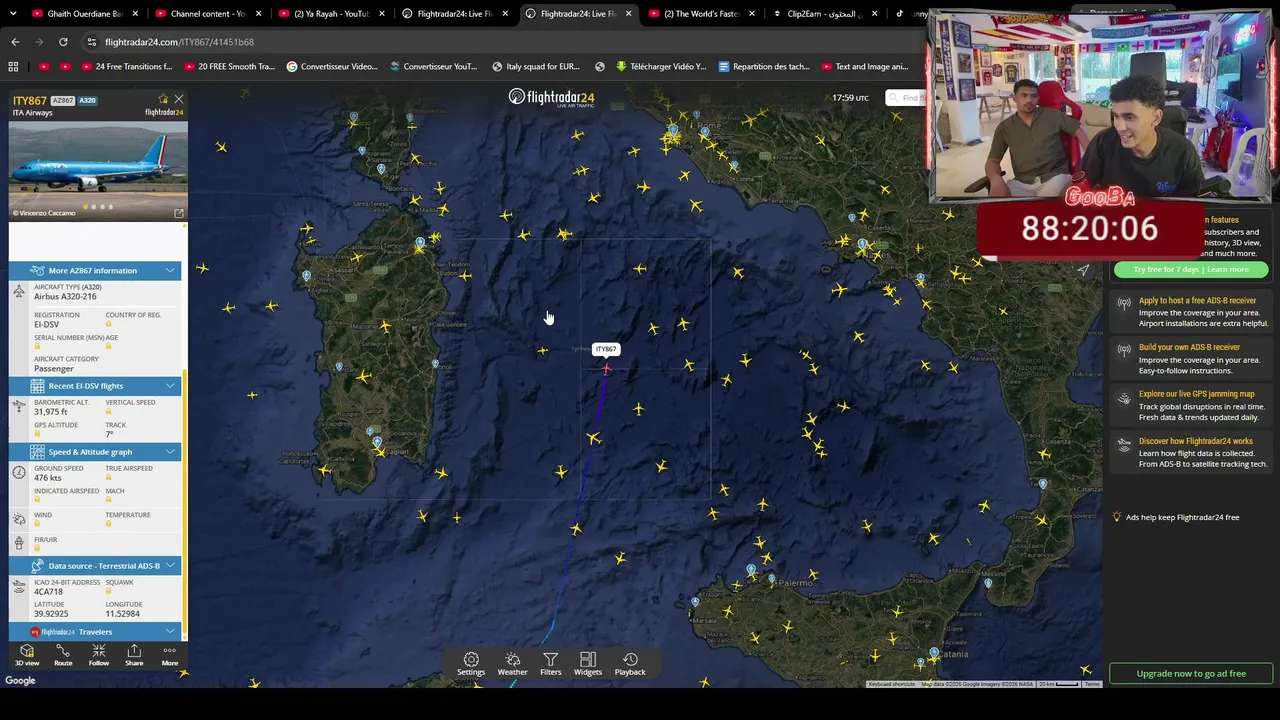Click the ITY867 callsign label on map

[606, 349]
